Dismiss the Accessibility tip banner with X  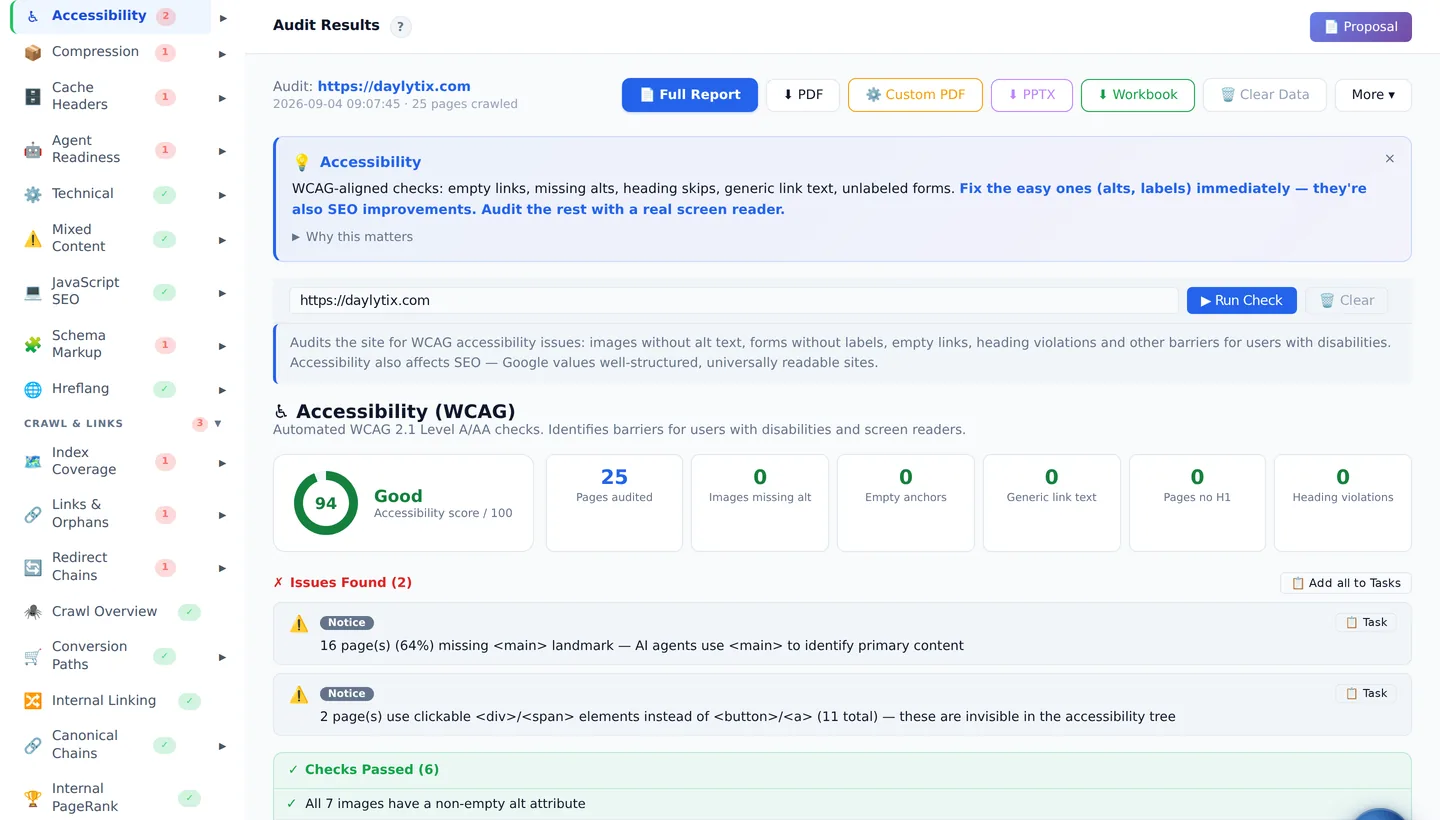click(1389, 159)
